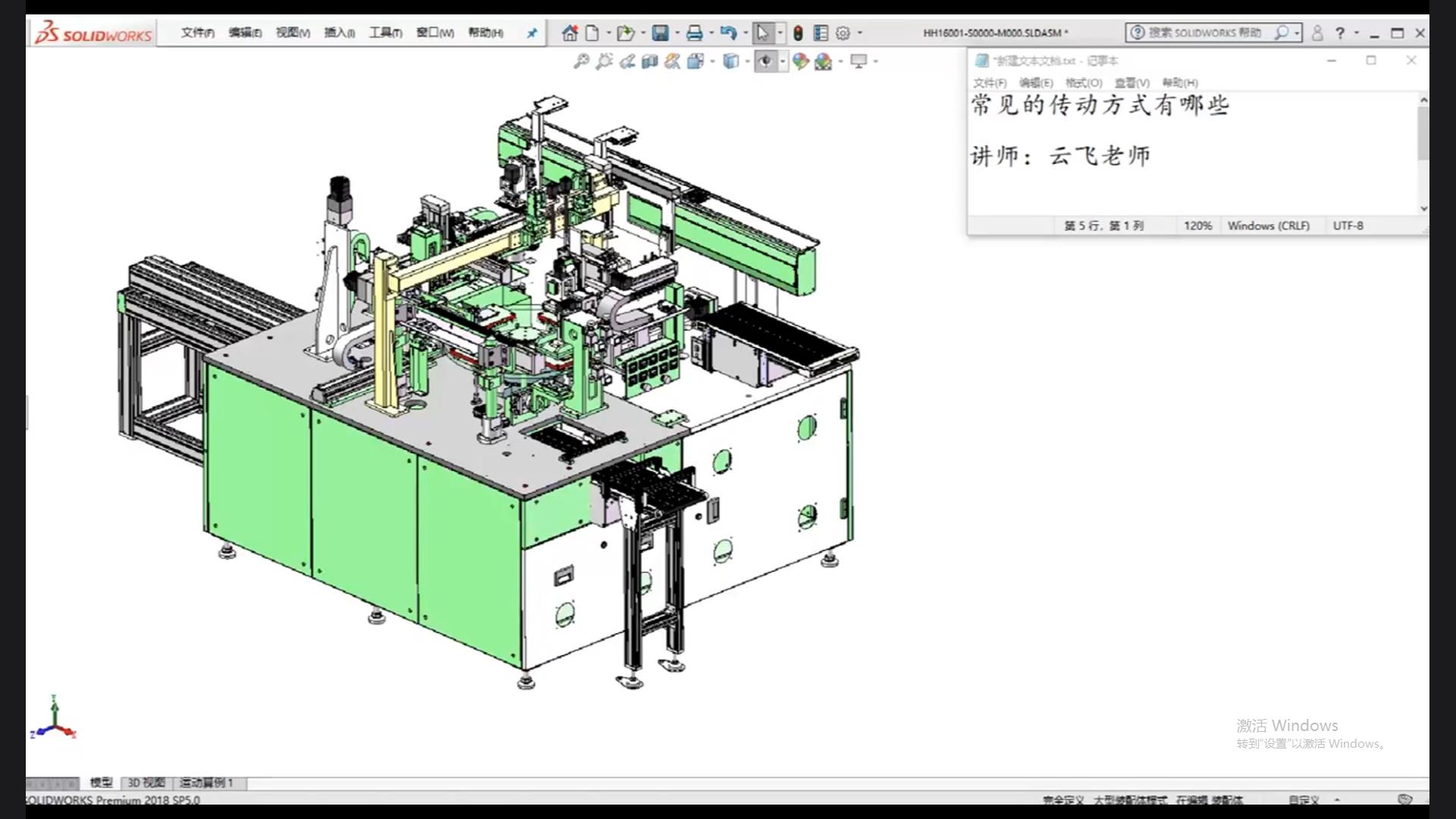Activate the Select cursor tool
This screenshot has height=819, width=1456.
pos(763,33)
